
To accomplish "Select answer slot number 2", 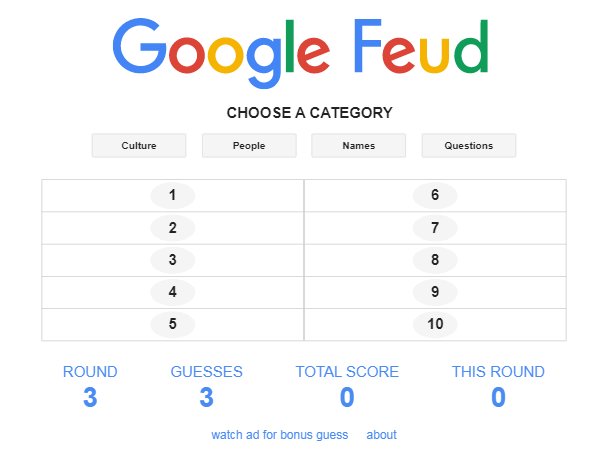I will 172,228.
